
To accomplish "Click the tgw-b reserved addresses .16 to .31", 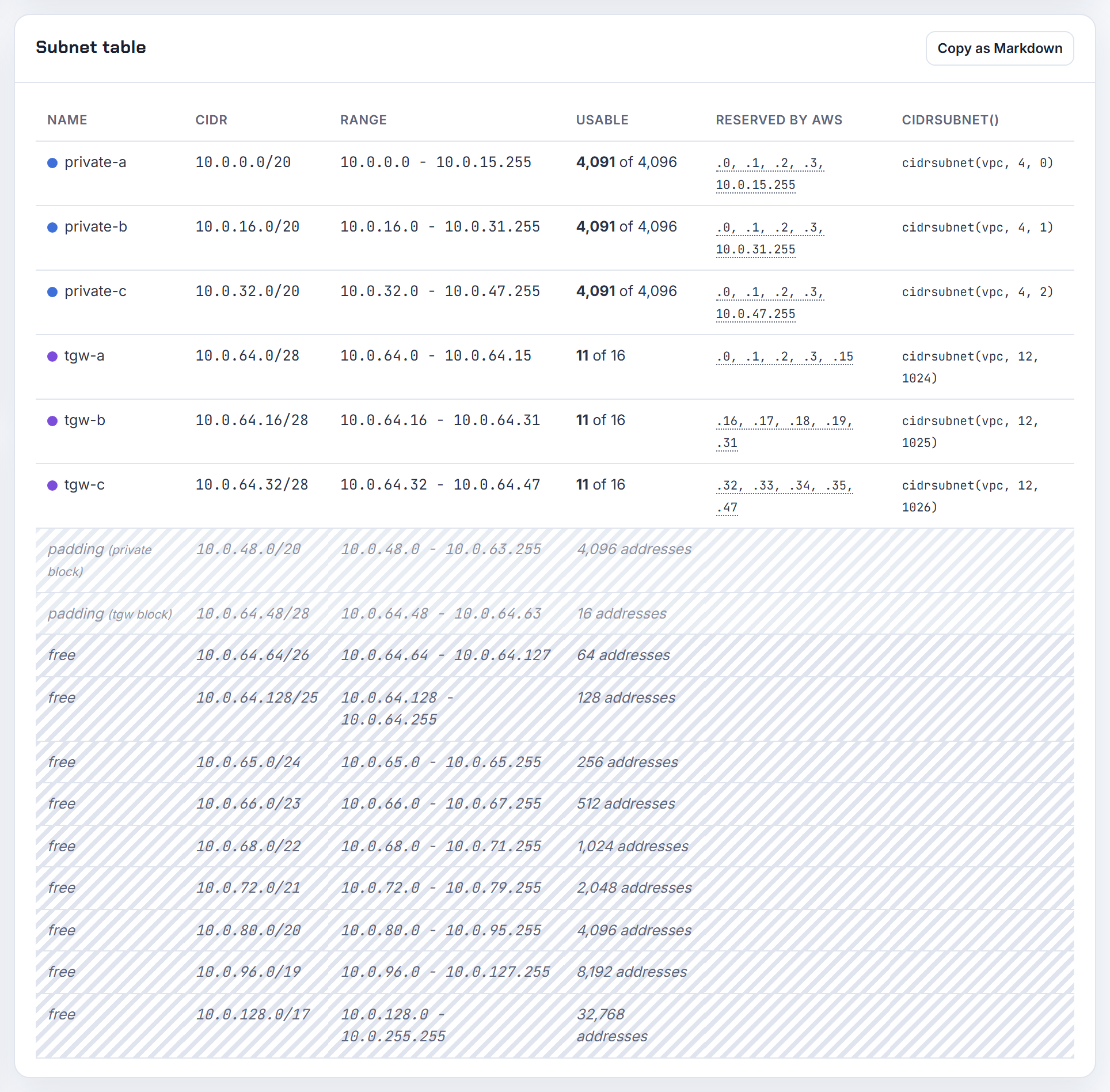I will (784, 432).
